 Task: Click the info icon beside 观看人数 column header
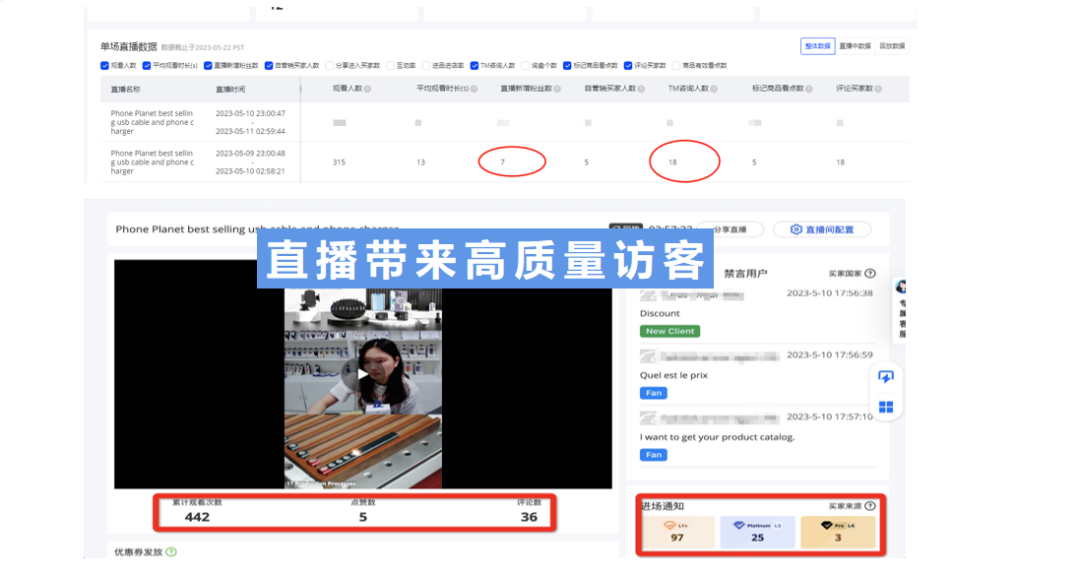[368, 89]
